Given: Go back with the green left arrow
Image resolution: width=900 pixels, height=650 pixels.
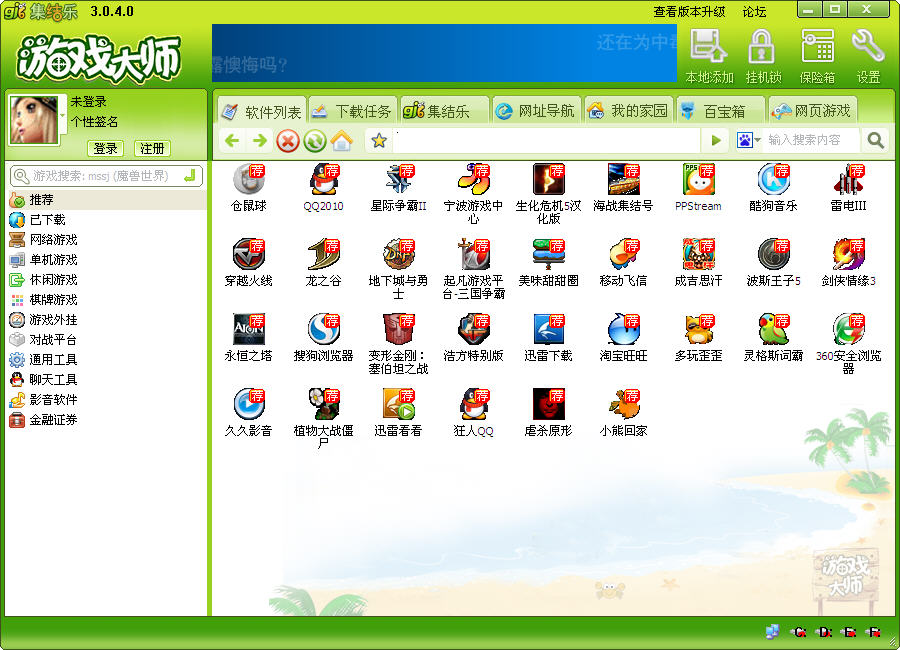Looking at the screenshot, I should (x=232, y=140).
